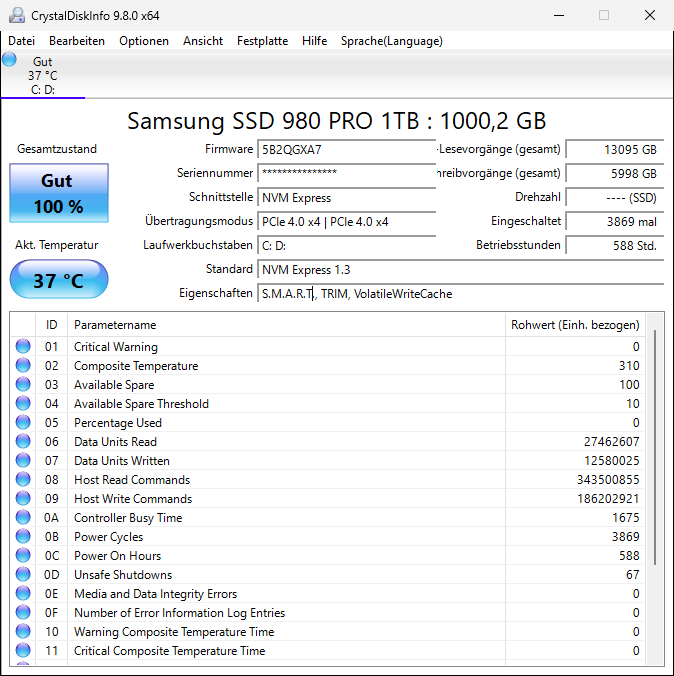Click the Host Write Commands value 186202921

click(x=608, y=499)
